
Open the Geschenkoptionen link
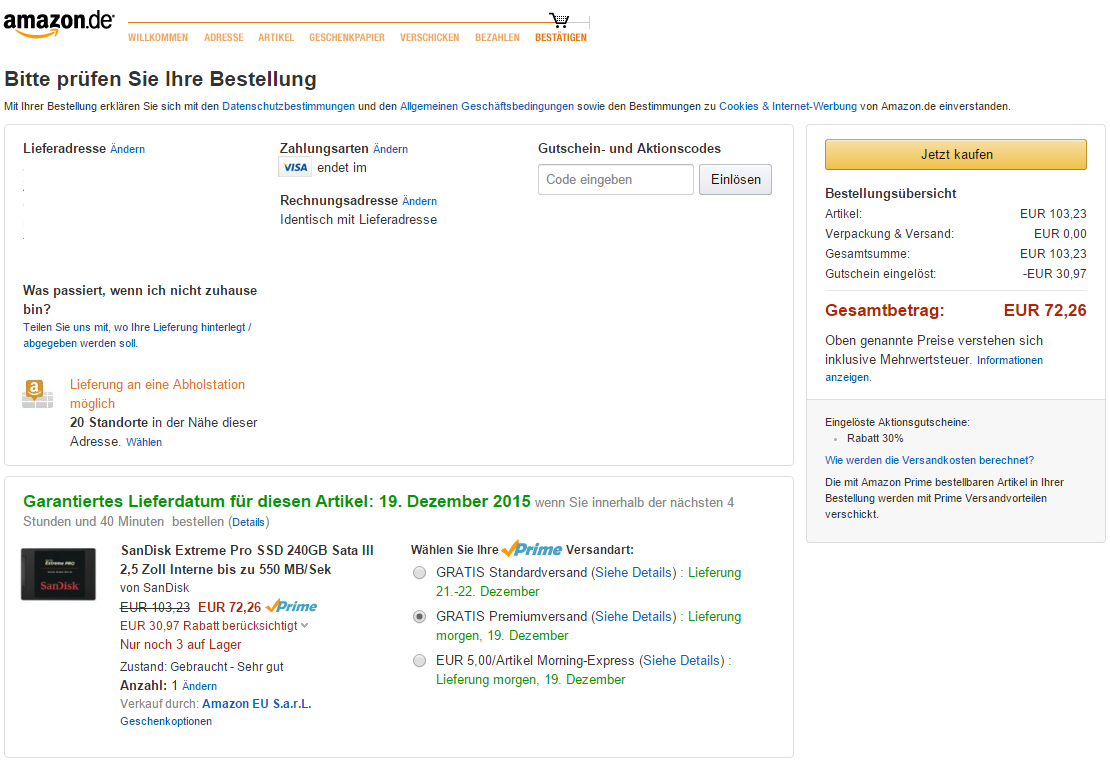tap(166, 721)
